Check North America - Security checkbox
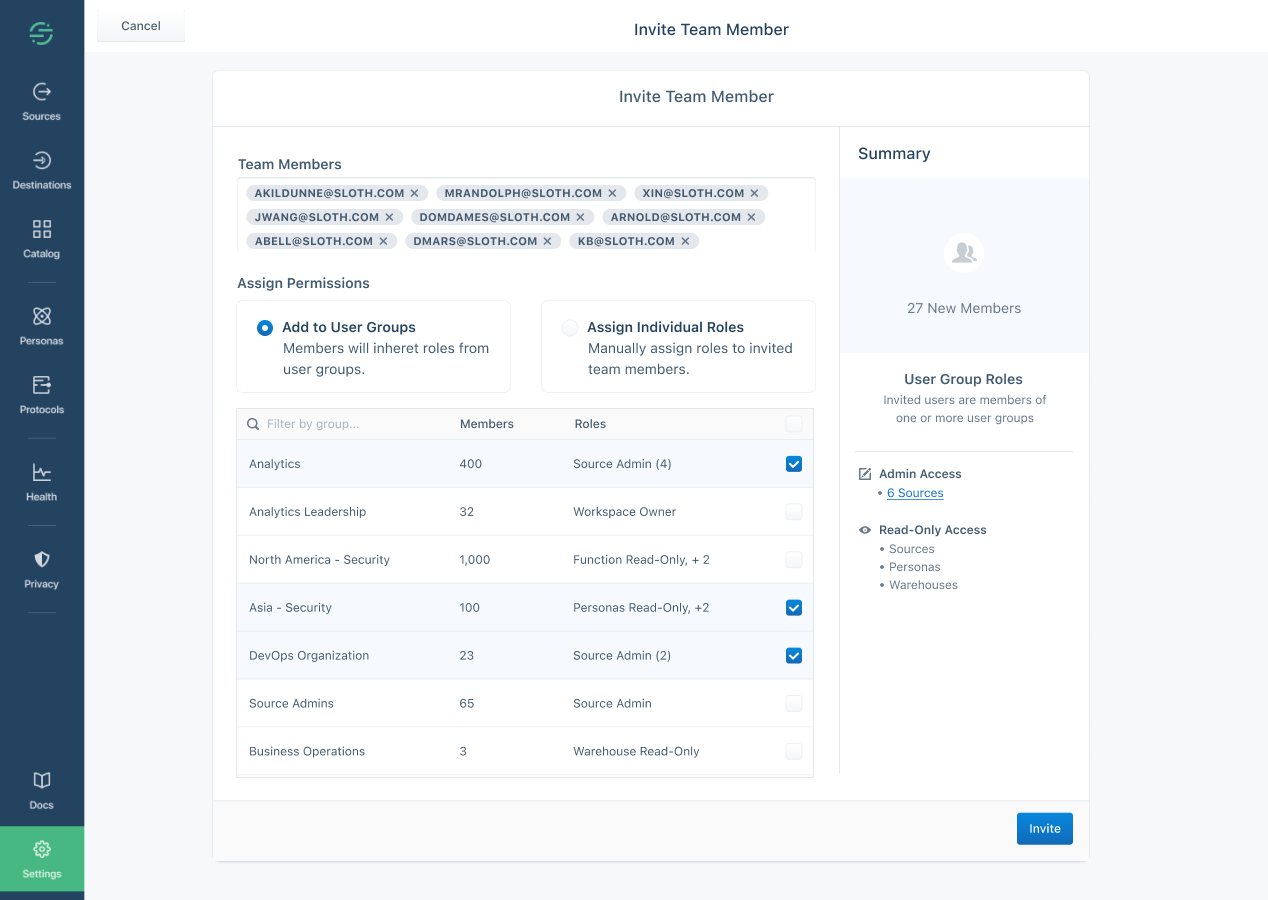Screen dimensions: 1268x900 tap(794, 560)
